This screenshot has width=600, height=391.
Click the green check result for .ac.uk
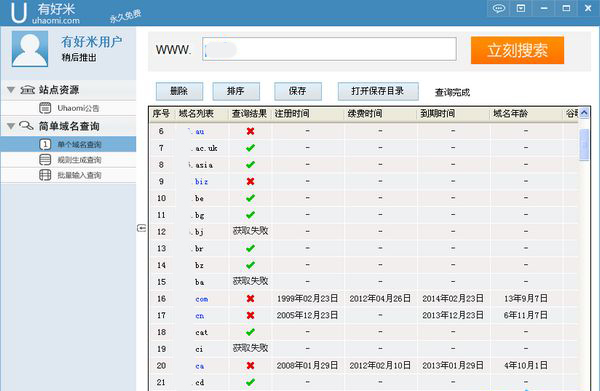250,148
